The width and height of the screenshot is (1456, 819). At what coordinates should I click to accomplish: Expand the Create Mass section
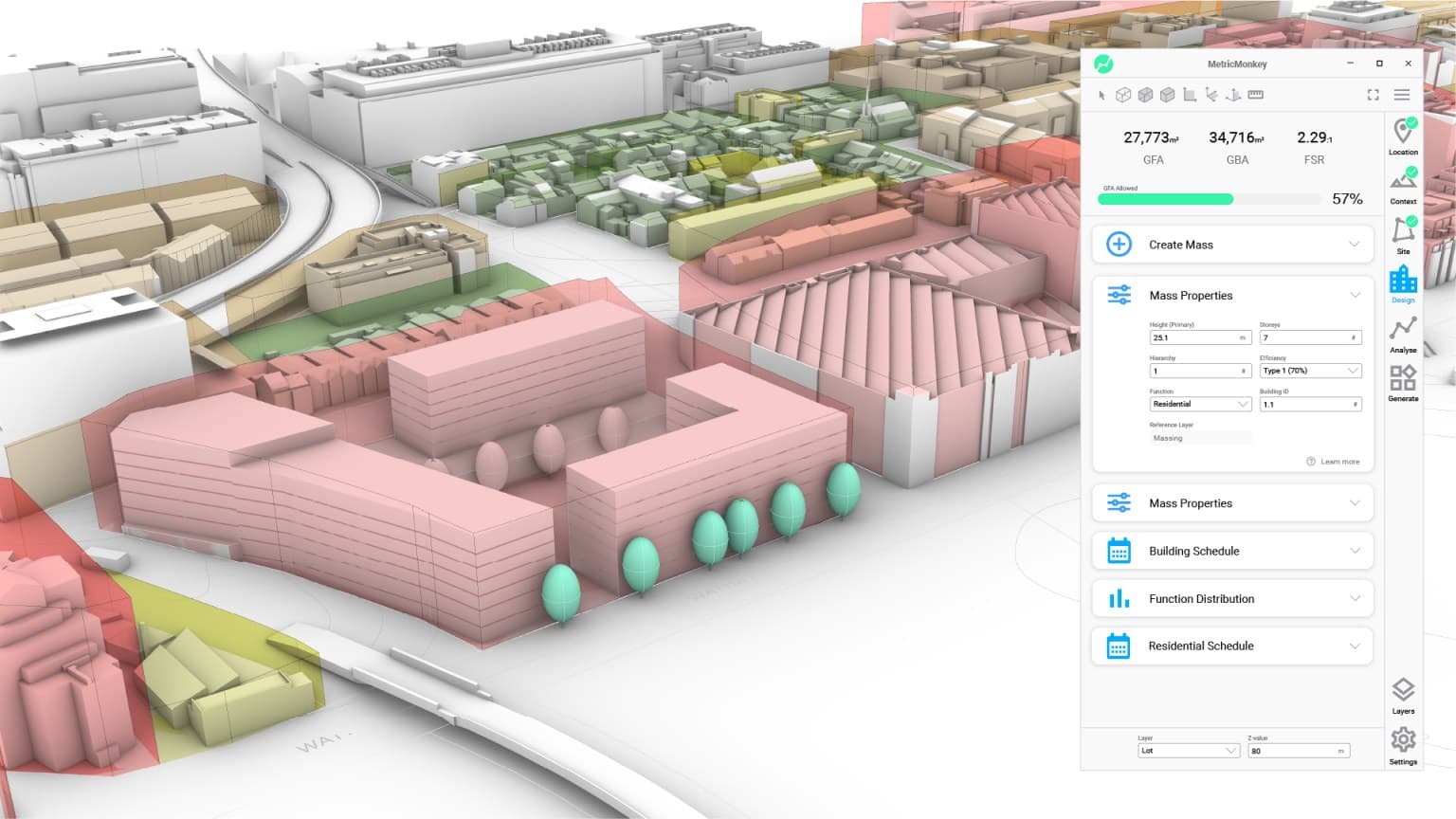point(1232,245)
